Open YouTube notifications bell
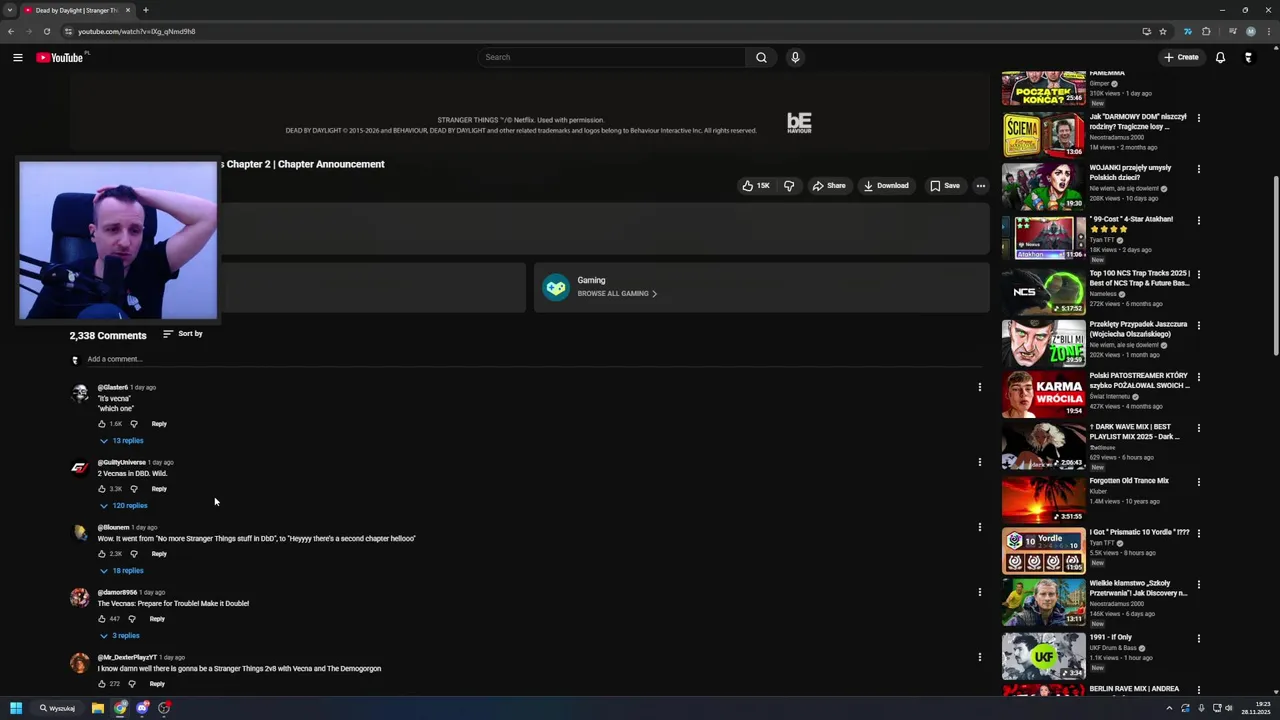 (1220, 57)
